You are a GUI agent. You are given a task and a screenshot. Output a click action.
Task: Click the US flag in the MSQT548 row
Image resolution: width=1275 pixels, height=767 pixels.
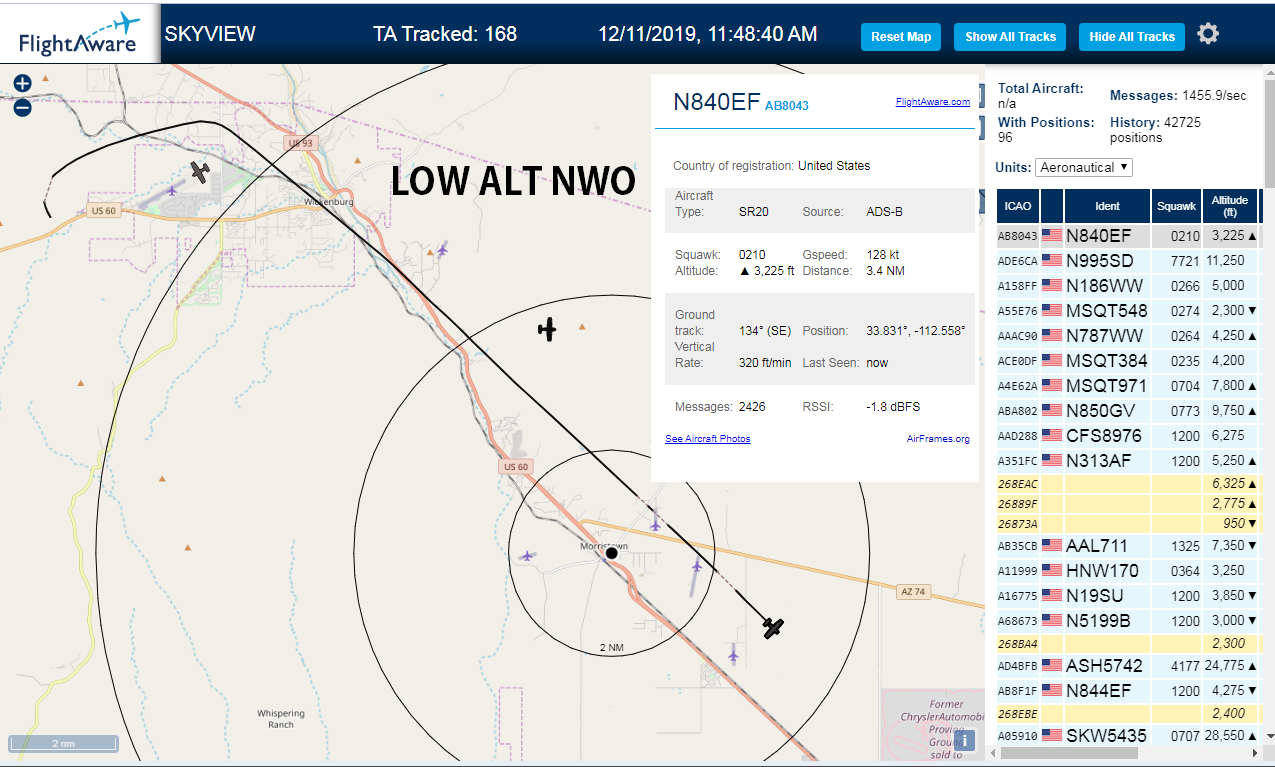[x=1051, y=311]
